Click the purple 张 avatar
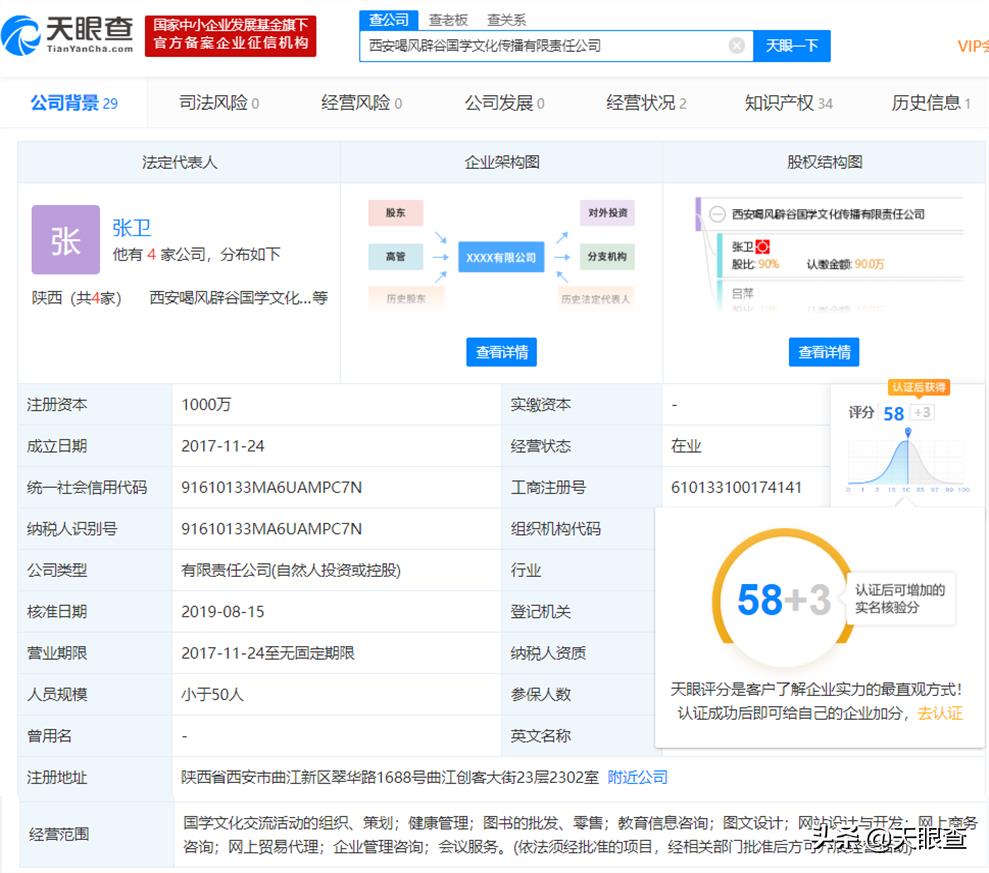 [x=66, y=240]
